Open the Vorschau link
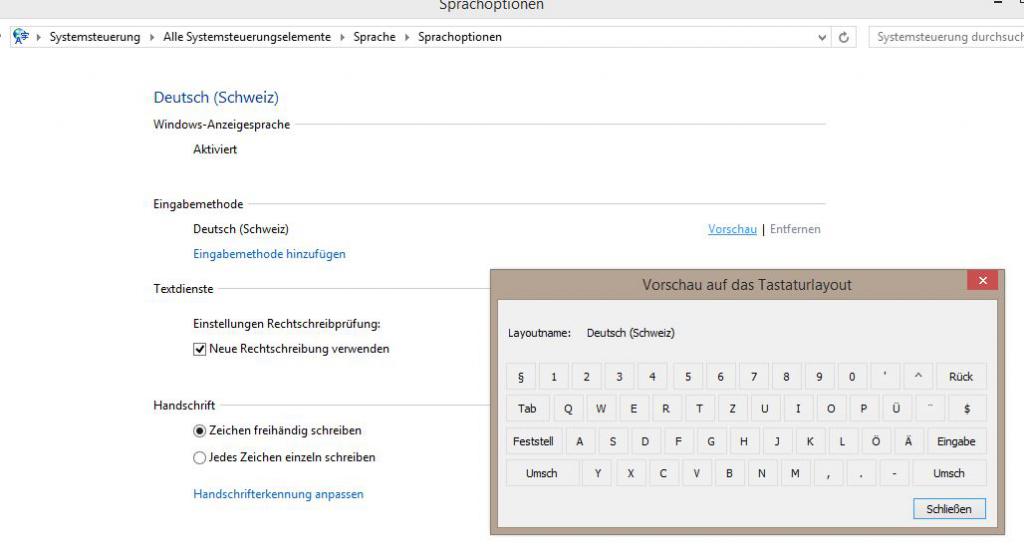Image resolution: width=1024 pixels, height=554 pixels. coord(732,229)
